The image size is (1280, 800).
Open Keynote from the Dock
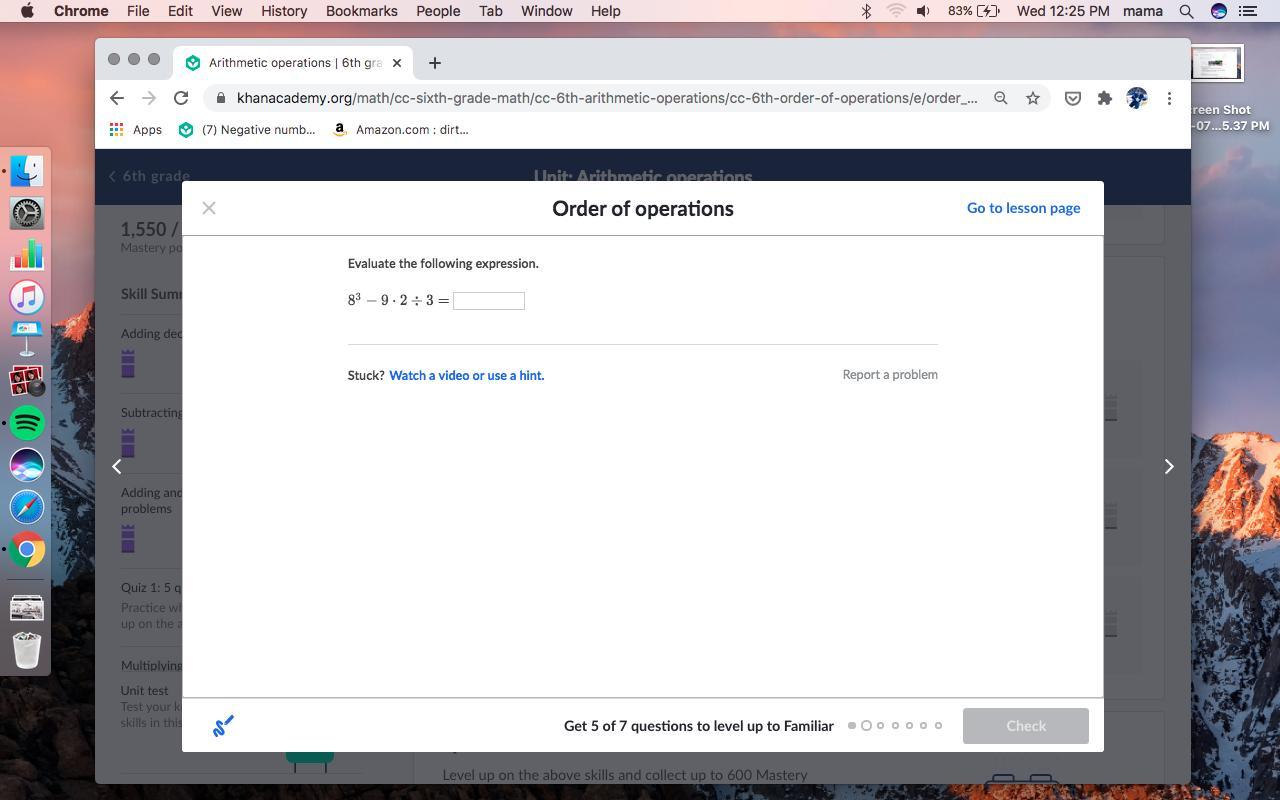(27, 339)
